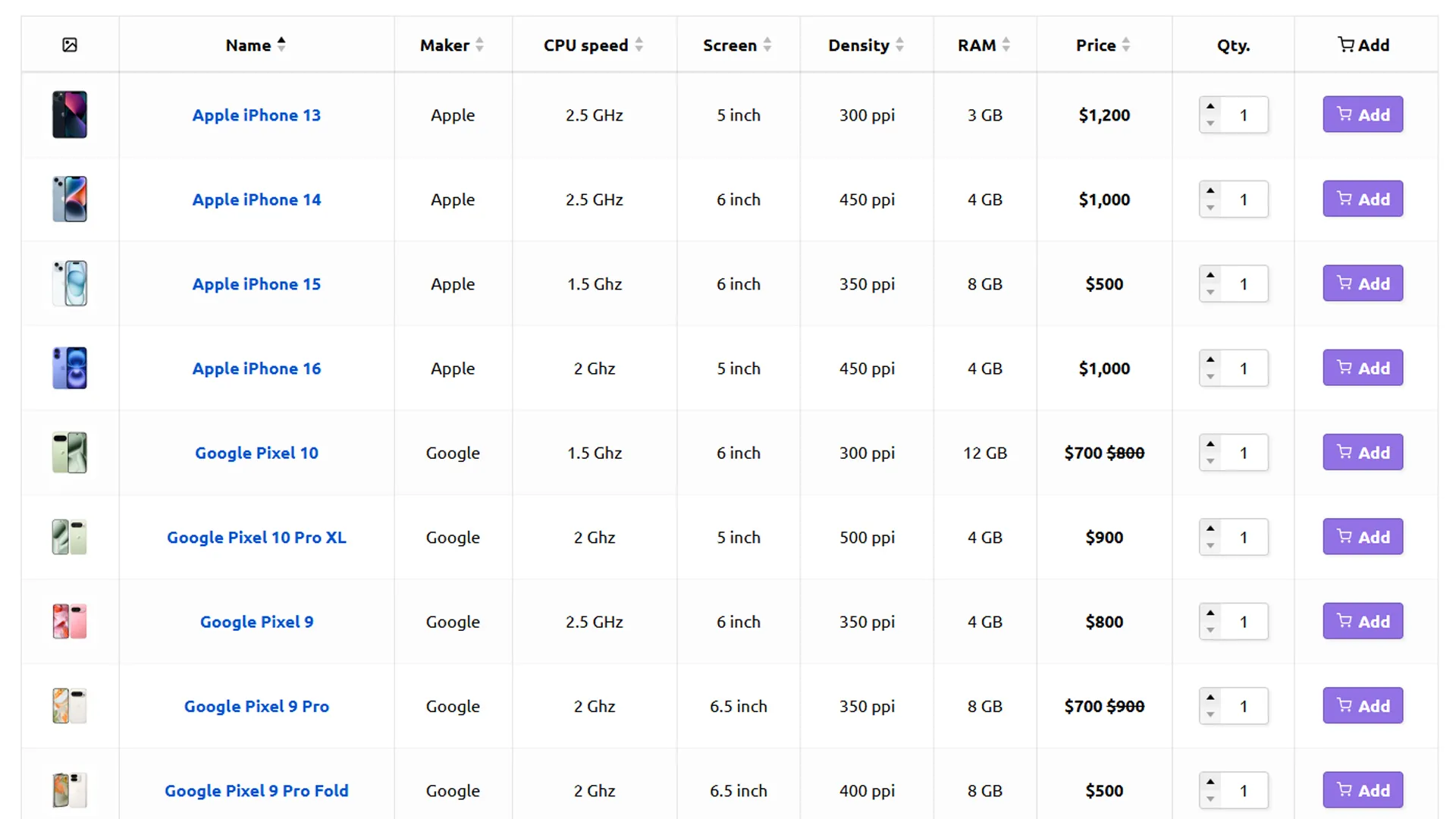The image size is (1456, 819).
Task: Increase quantity for Google Pixel 9
Action: click(x=1210, y=613)
